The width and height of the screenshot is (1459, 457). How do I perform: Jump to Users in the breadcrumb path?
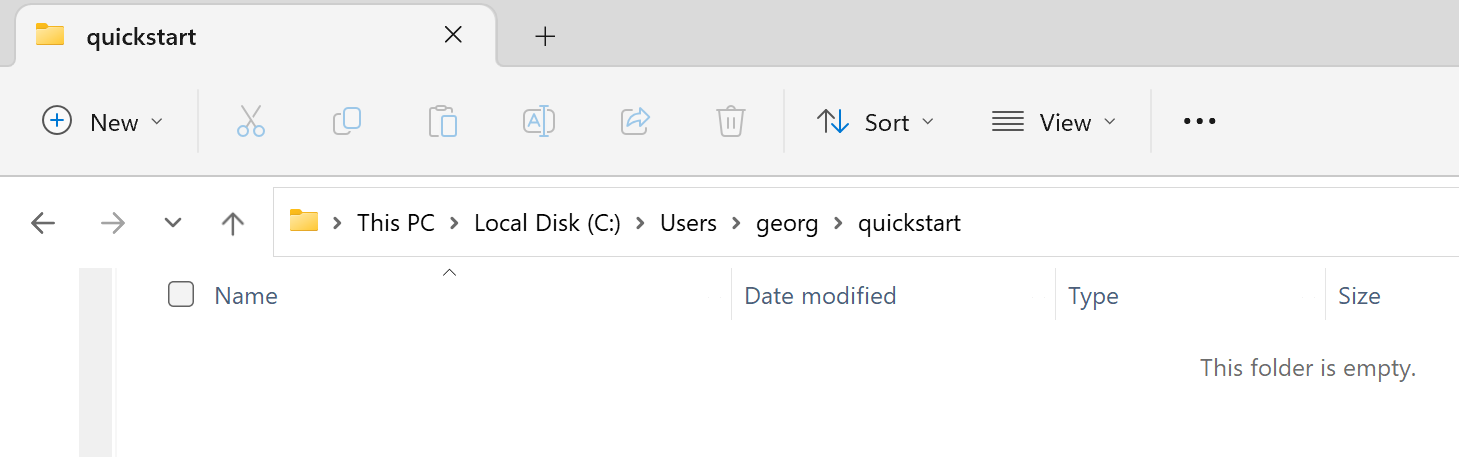click(688, 223)
